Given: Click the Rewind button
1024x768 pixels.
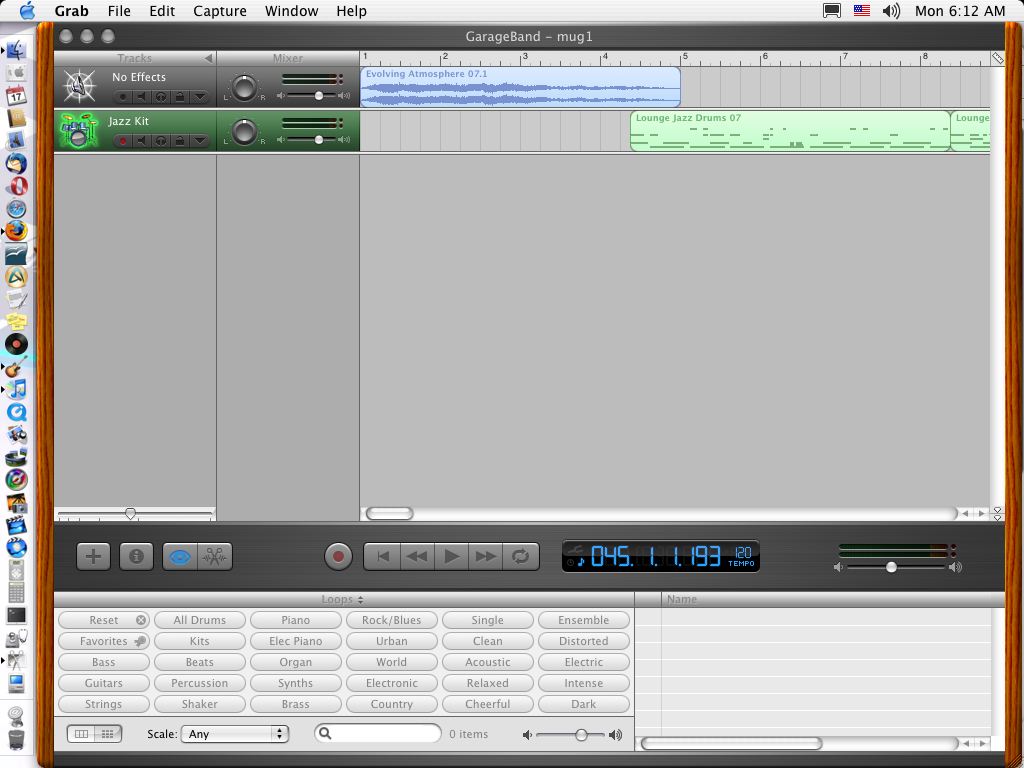Looking at the screenshot, I should (x=417, y=556).
